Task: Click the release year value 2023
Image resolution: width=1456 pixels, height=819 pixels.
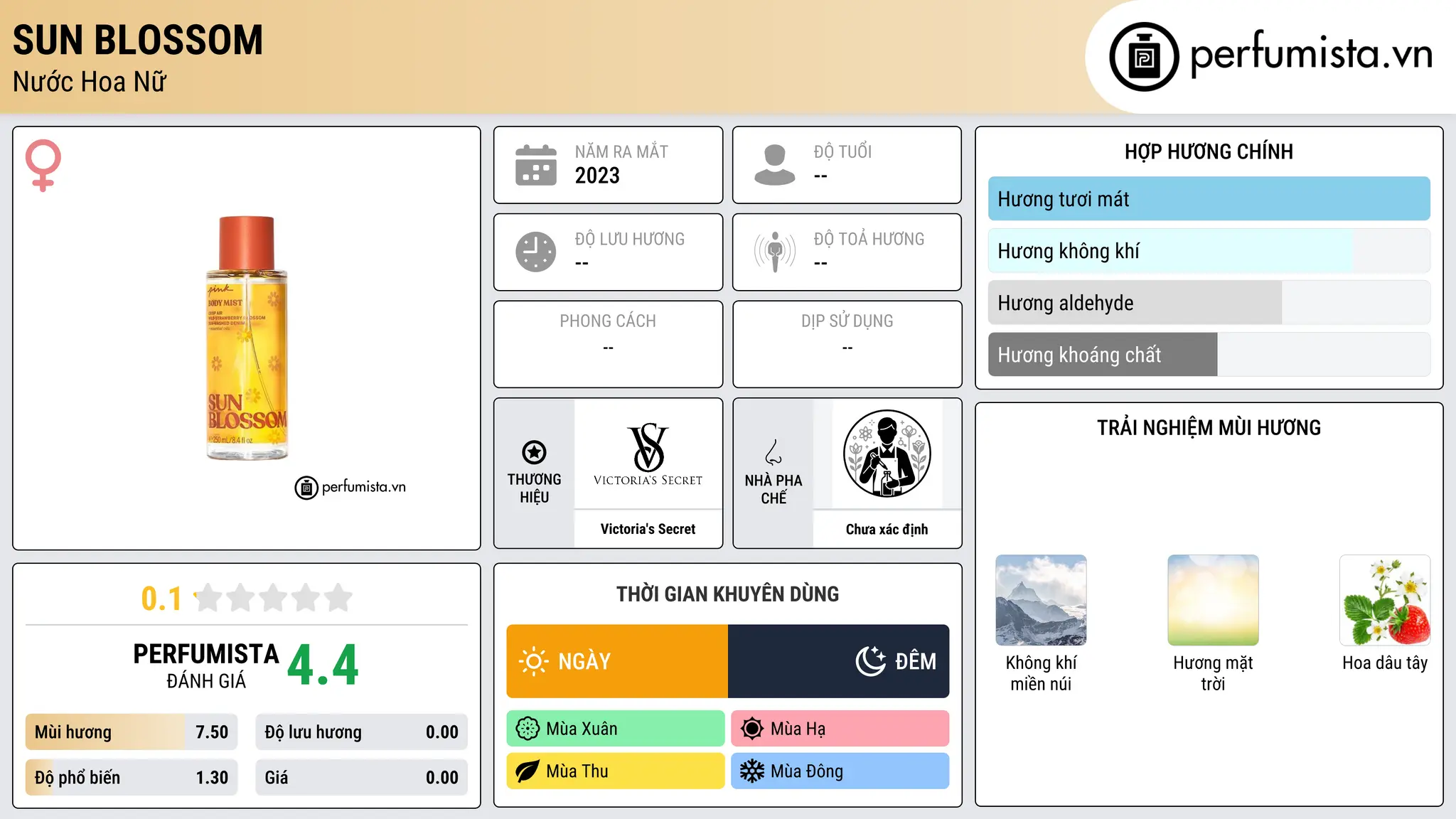Action: click(597, 176)
